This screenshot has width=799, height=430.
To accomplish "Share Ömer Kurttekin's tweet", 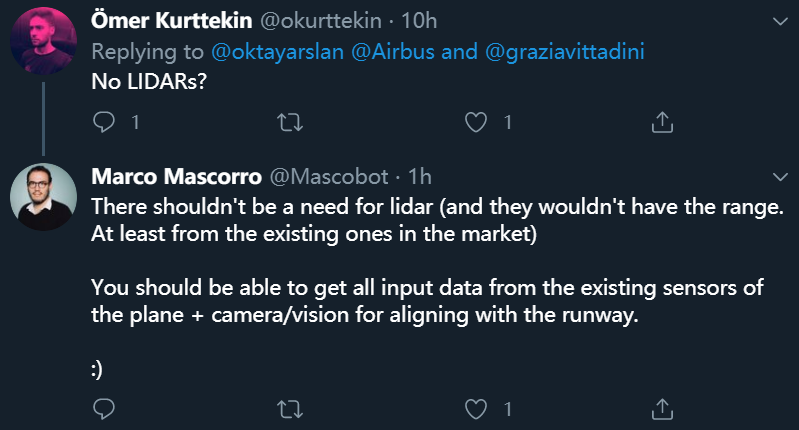I will point(661,122).
